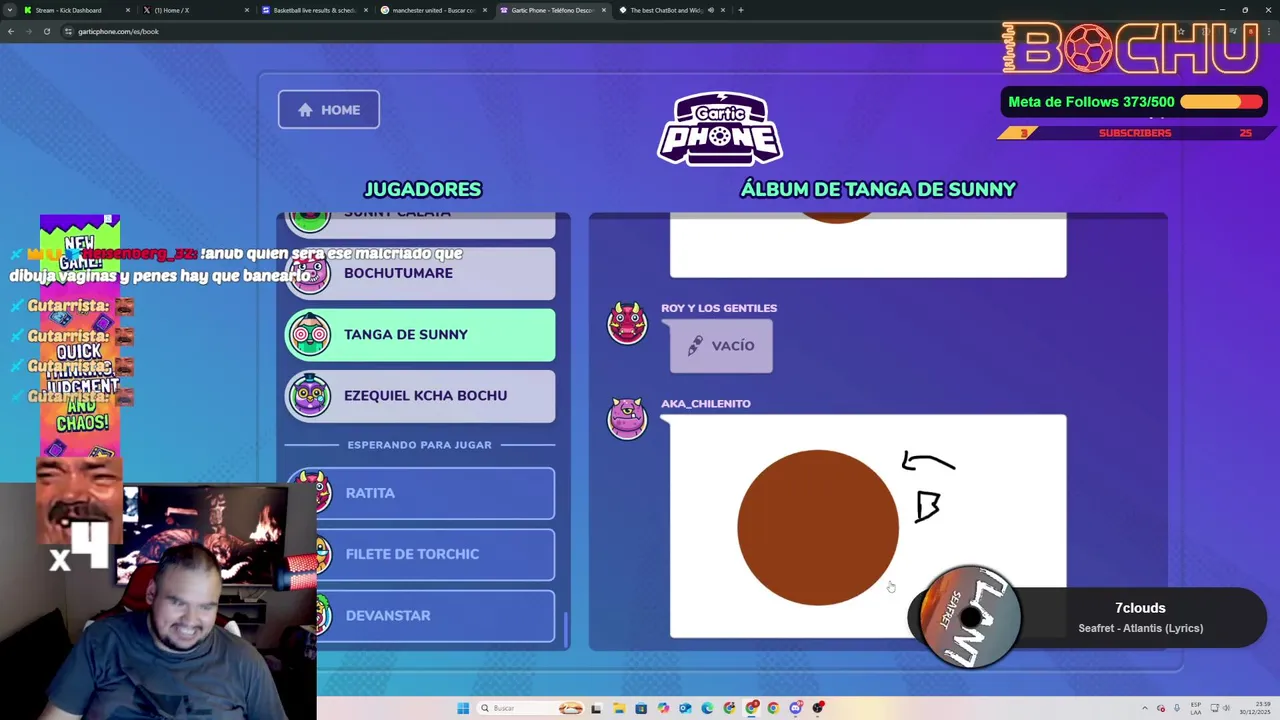View site information for garticphone.com
Image resolution: width=1280 pixels, height=720 pixels.
pyautogui.click(x=68, y=31)
